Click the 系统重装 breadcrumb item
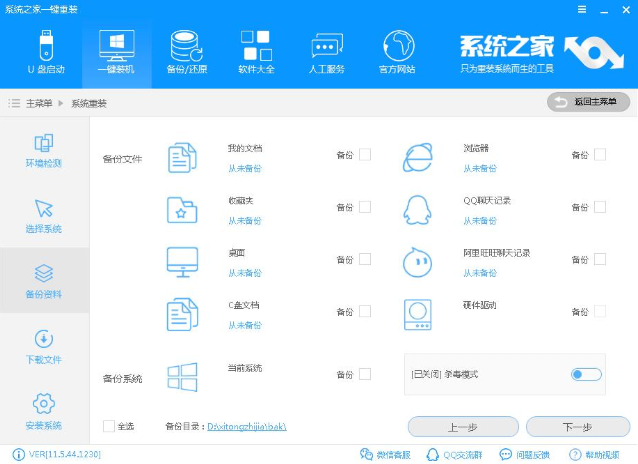The image size is (638, 464). pyautogui.click(x=89, y=103)
